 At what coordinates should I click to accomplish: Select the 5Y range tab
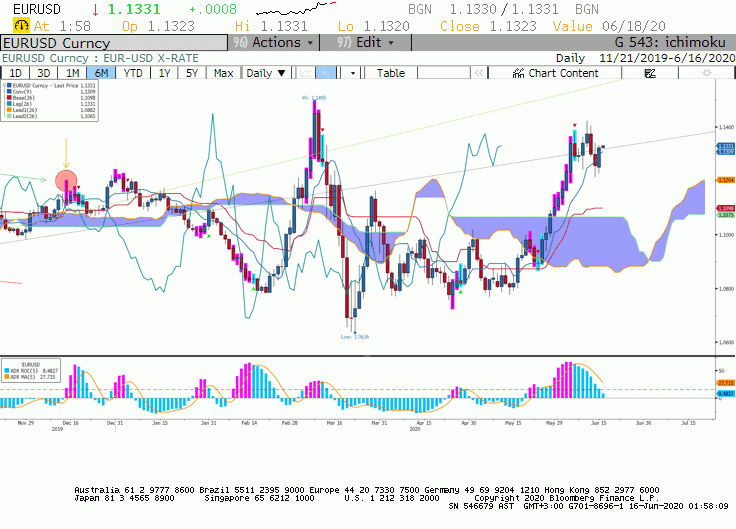(x=192, y=73)
